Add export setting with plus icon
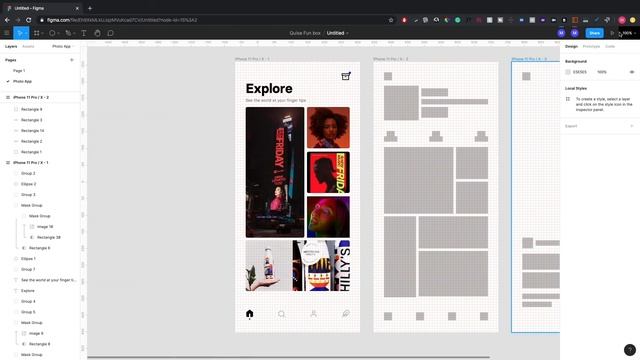Image resolution: width=640 pixels, height=360 pixels. pos(632,126)
